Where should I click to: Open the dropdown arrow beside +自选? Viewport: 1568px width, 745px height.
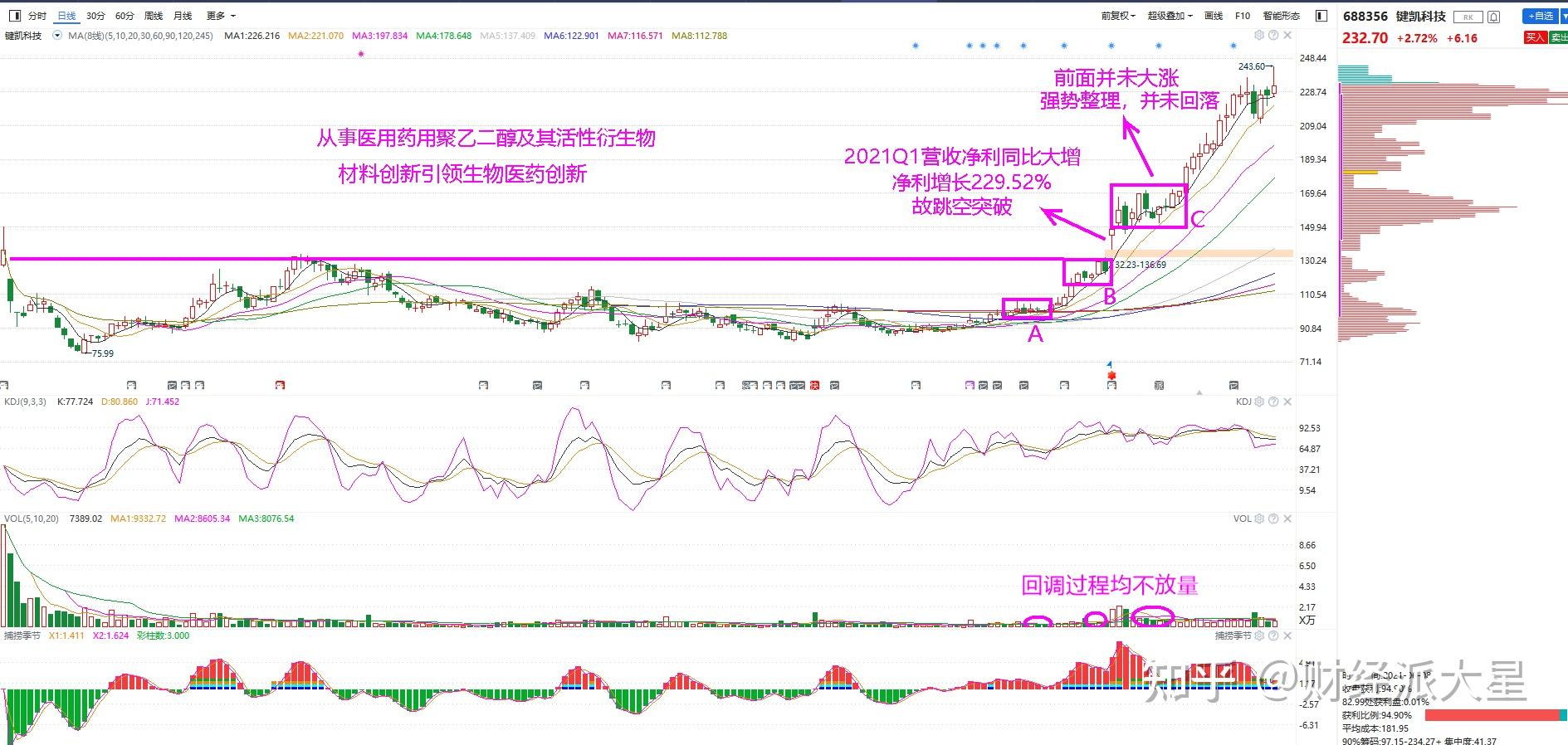click(1563, 16)
